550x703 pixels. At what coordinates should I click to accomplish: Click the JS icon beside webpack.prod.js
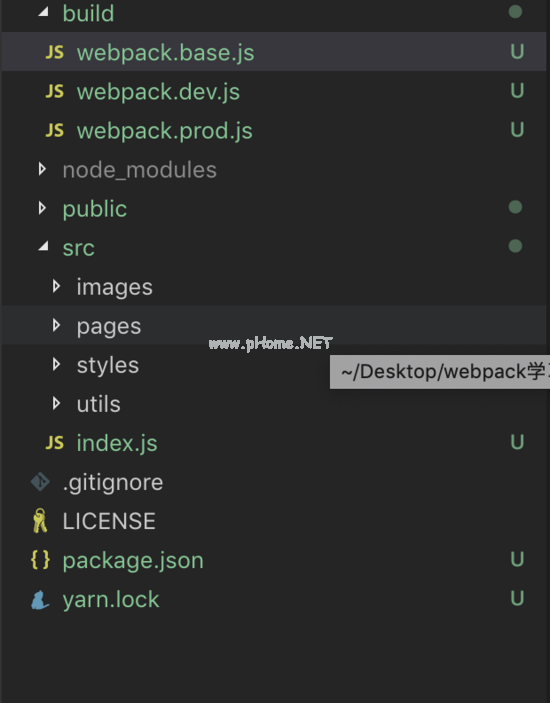click(x=55, y=130)
